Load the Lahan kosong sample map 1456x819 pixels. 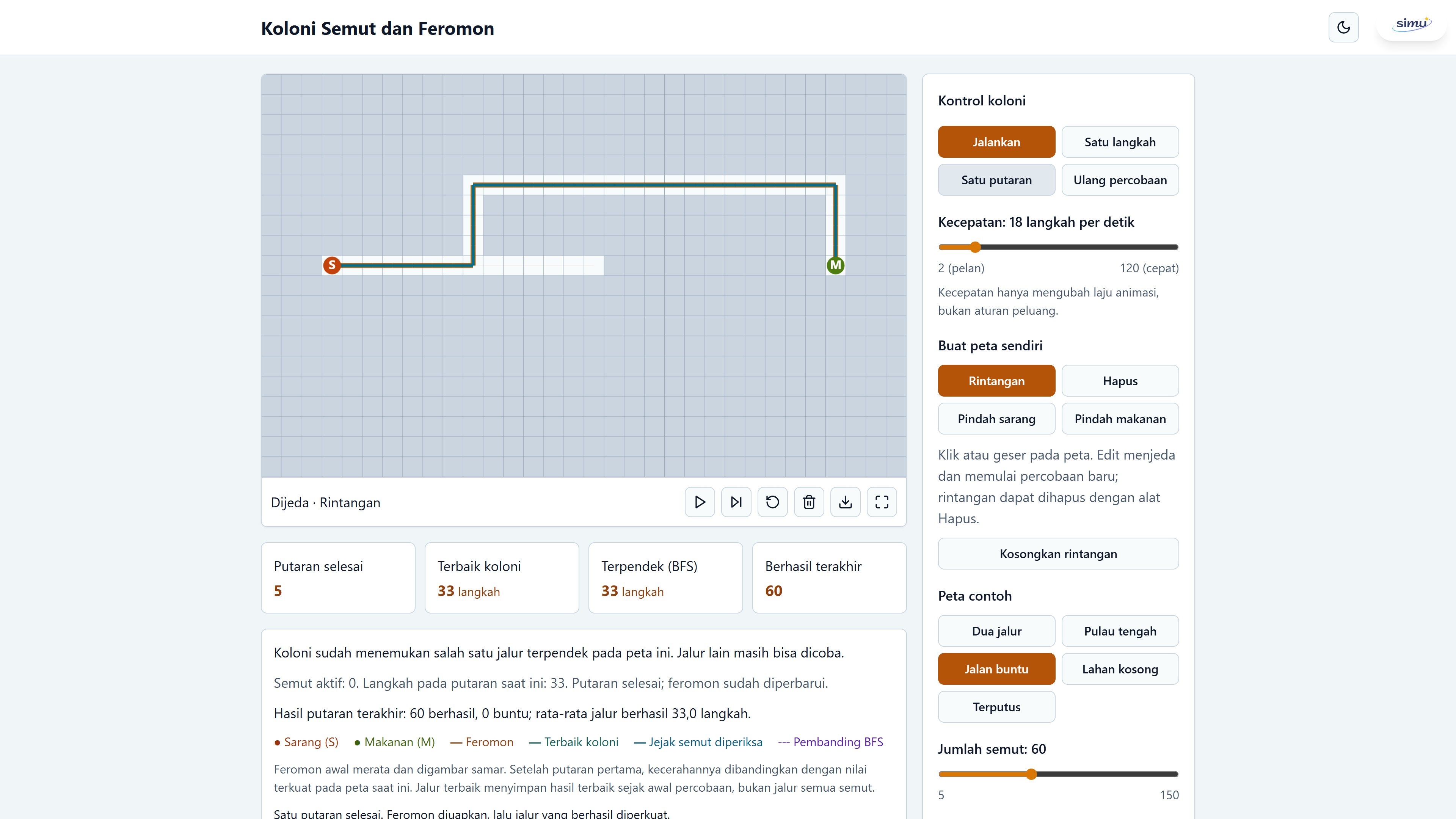point(1120,669)
